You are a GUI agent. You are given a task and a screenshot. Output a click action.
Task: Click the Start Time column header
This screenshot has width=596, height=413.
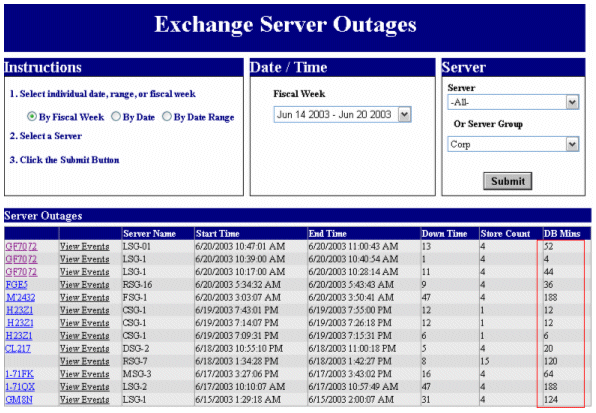coord(217,234)
